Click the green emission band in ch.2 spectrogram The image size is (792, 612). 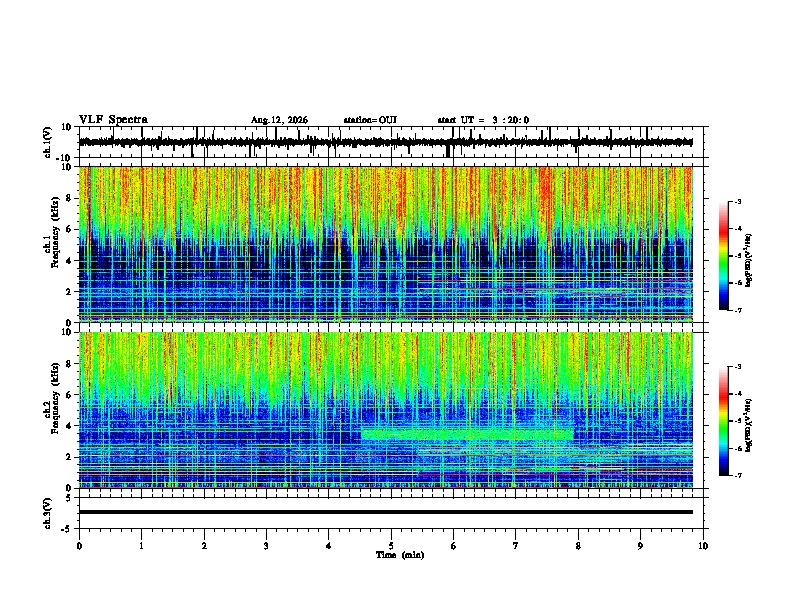click(467, 434)
